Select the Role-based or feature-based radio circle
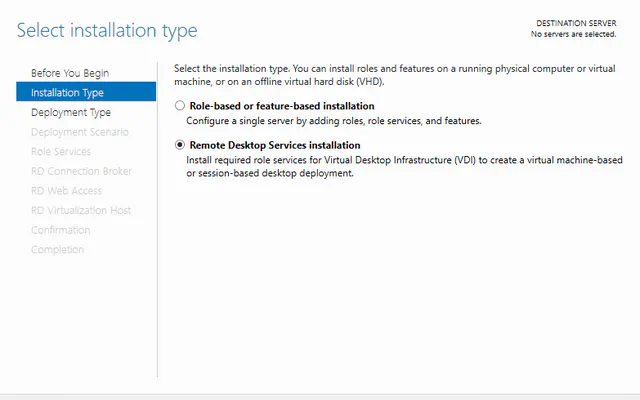The height and width of the screenshot is (400, 640). (180, 106)
